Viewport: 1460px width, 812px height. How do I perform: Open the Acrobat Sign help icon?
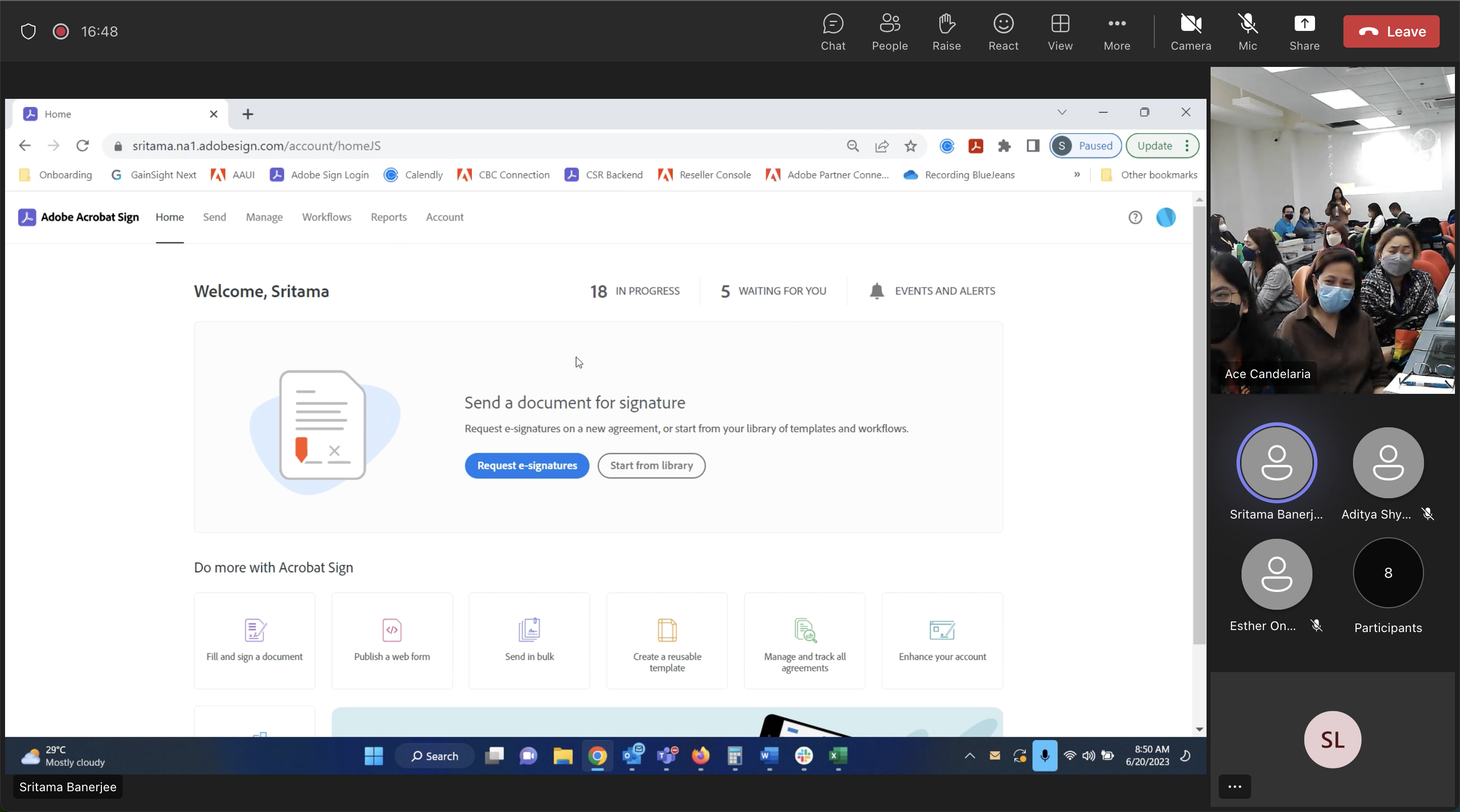[x=1135, y=217]
